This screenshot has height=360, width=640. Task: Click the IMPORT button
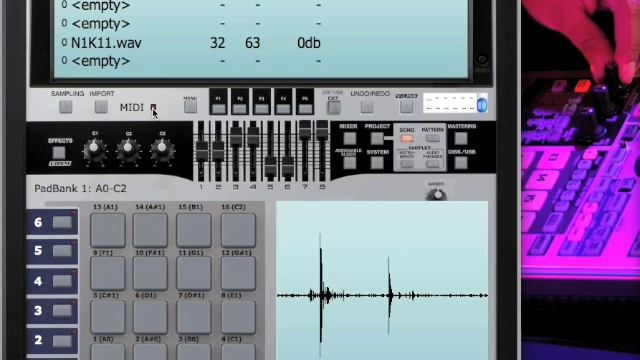tap(101, 107)
